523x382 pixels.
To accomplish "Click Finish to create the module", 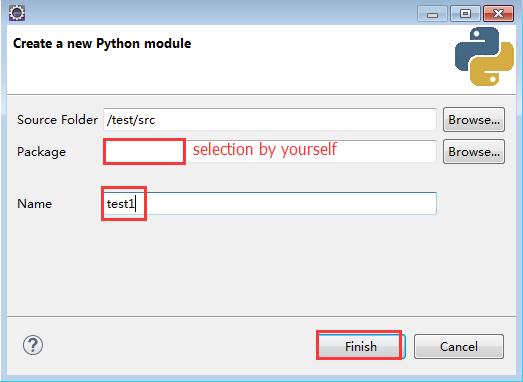I will click(x=361, y=346).
